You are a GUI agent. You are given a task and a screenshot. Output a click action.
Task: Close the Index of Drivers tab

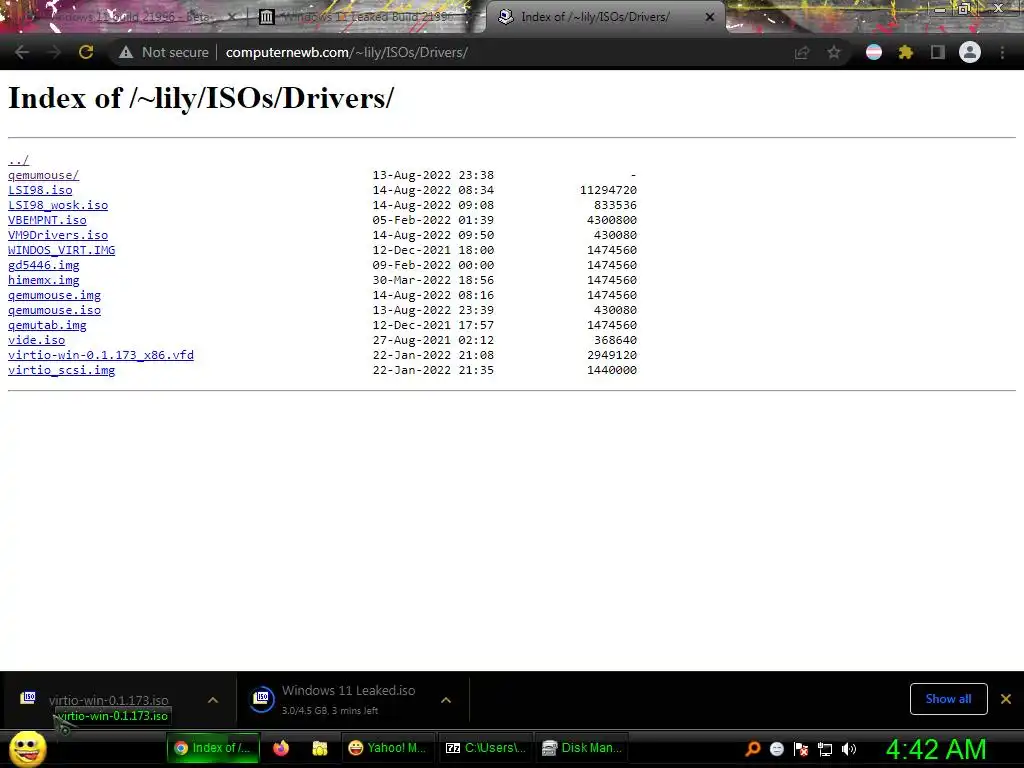(x=710, y=18)
